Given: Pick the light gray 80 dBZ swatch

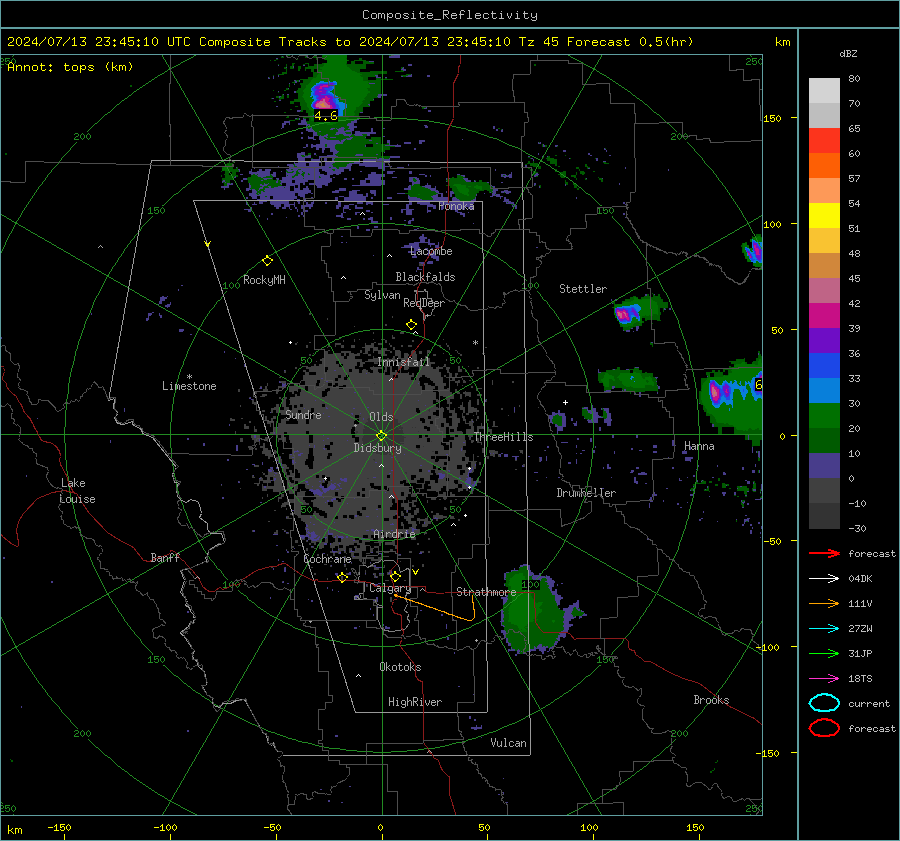Looking at the screenshot, I should pos(824,90).
